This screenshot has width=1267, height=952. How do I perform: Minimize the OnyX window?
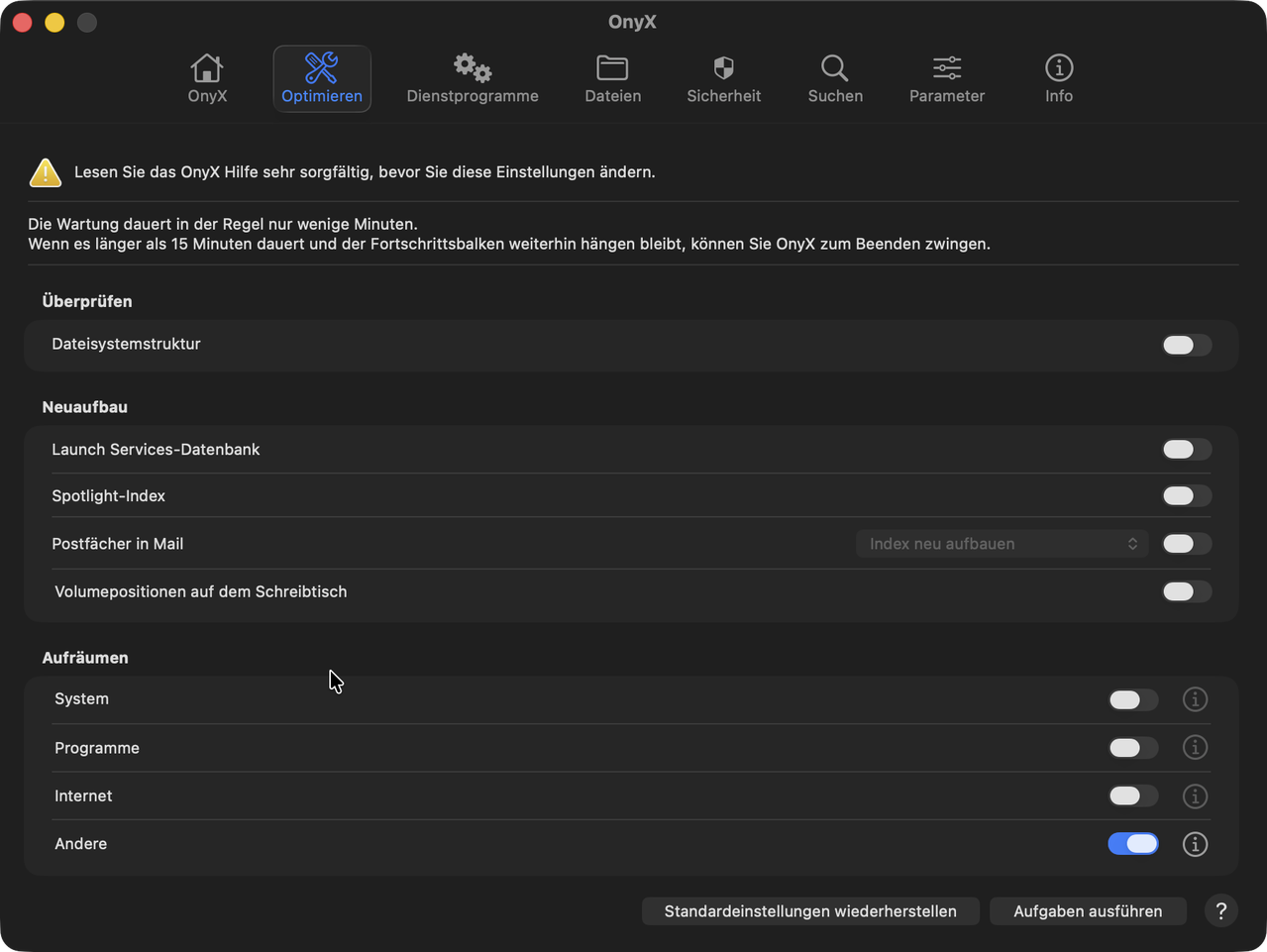coord(54,22)
